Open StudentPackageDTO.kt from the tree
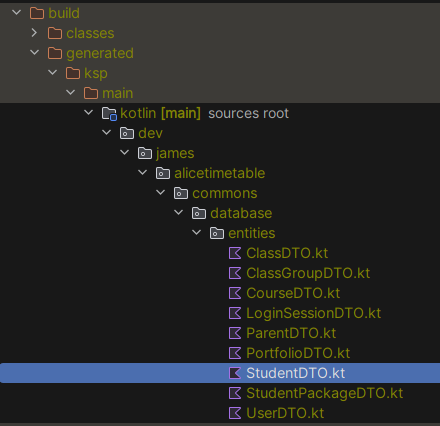The height and width of the screenshot is (426, 440). (x=325, y=393)
